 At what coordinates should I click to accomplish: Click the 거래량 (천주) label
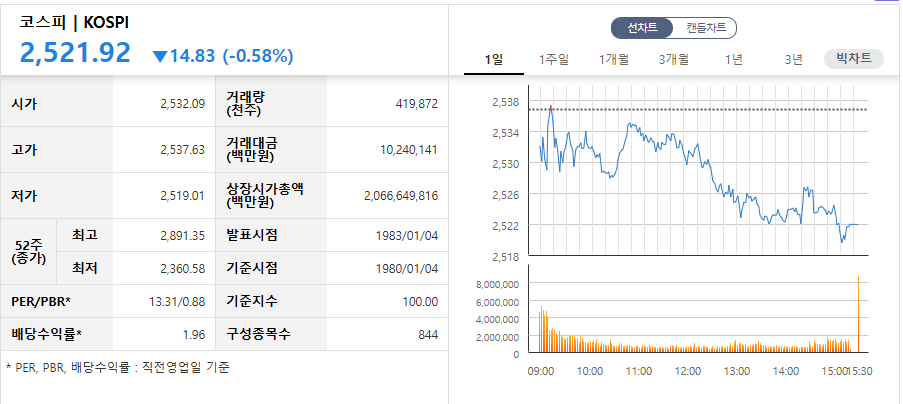245,104
